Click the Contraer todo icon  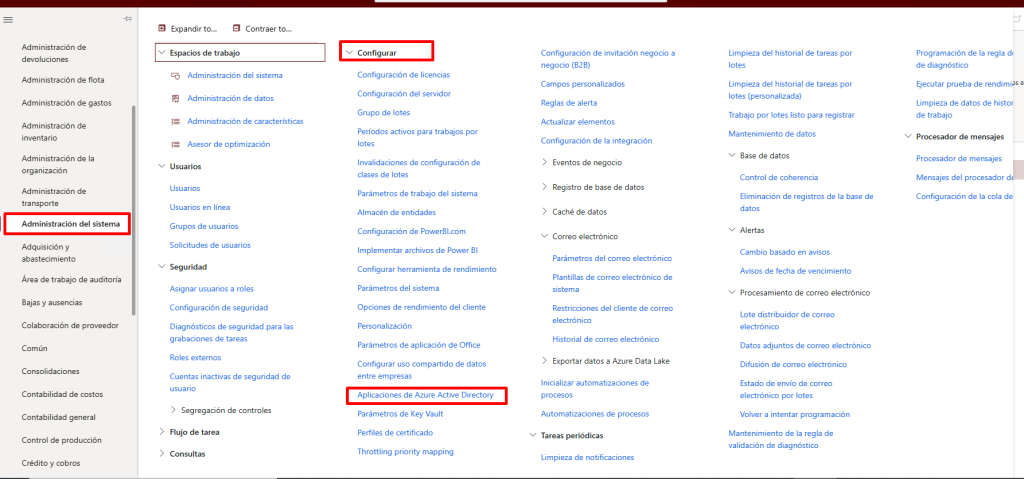click(x=237, y=29)
